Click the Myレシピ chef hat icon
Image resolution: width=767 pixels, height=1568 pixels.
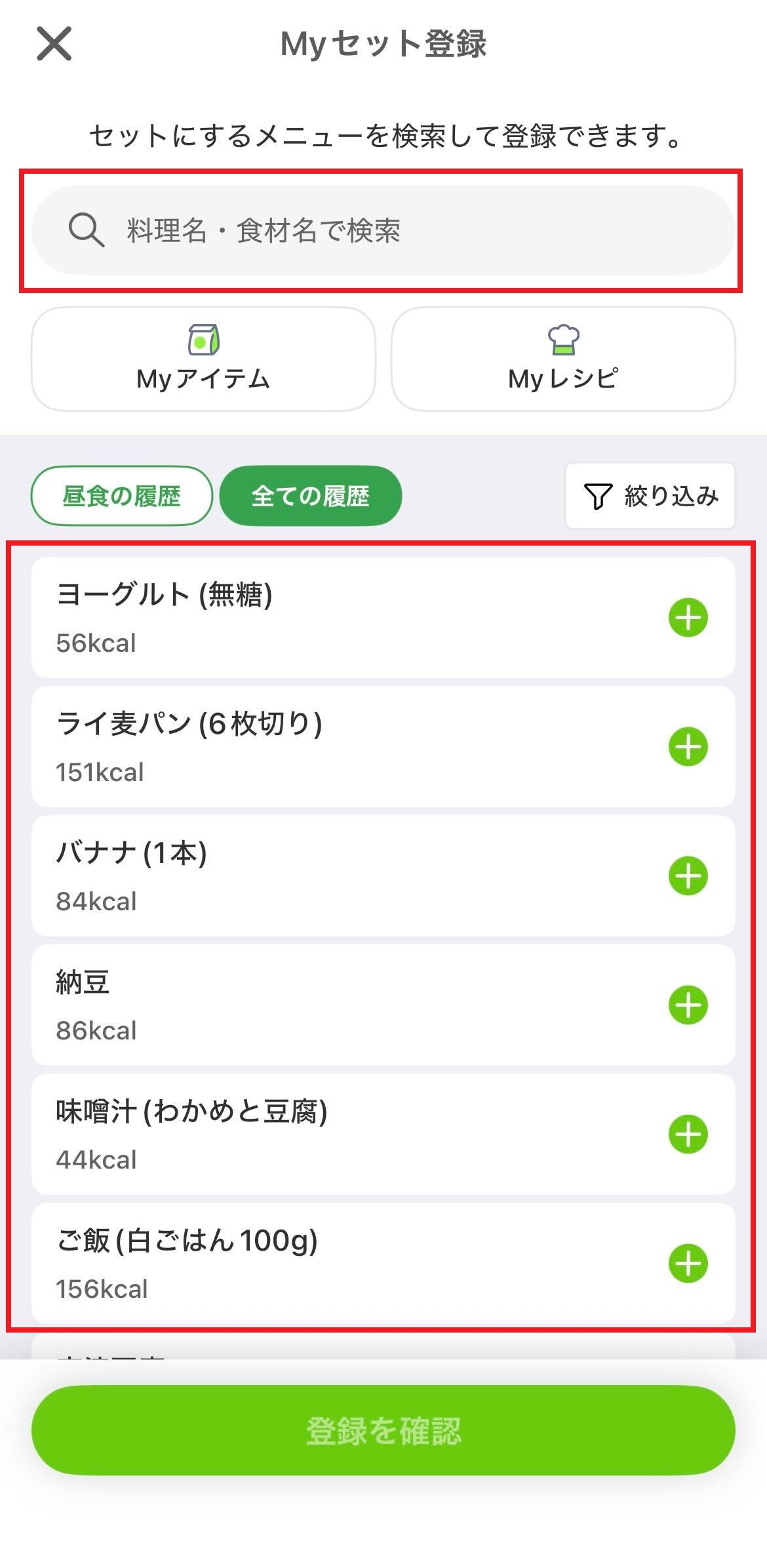[x=563, y=339]
